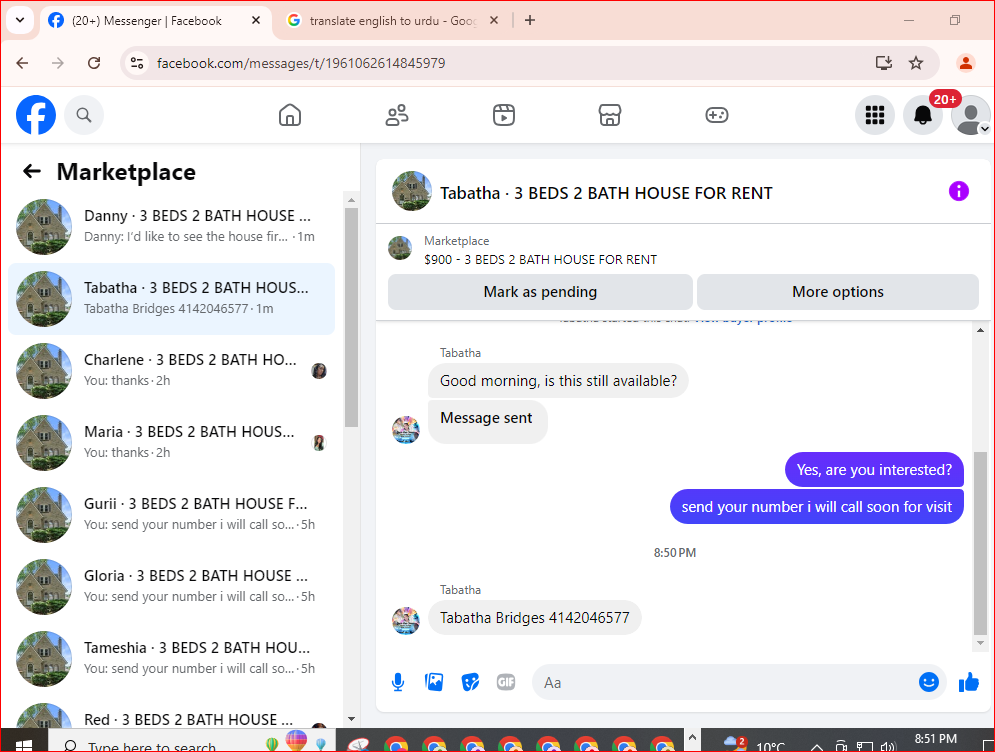Click sent message 'Yes, are you interested?'
The height and width of the screenshot is (752, 995).
[x=874, y=470]
